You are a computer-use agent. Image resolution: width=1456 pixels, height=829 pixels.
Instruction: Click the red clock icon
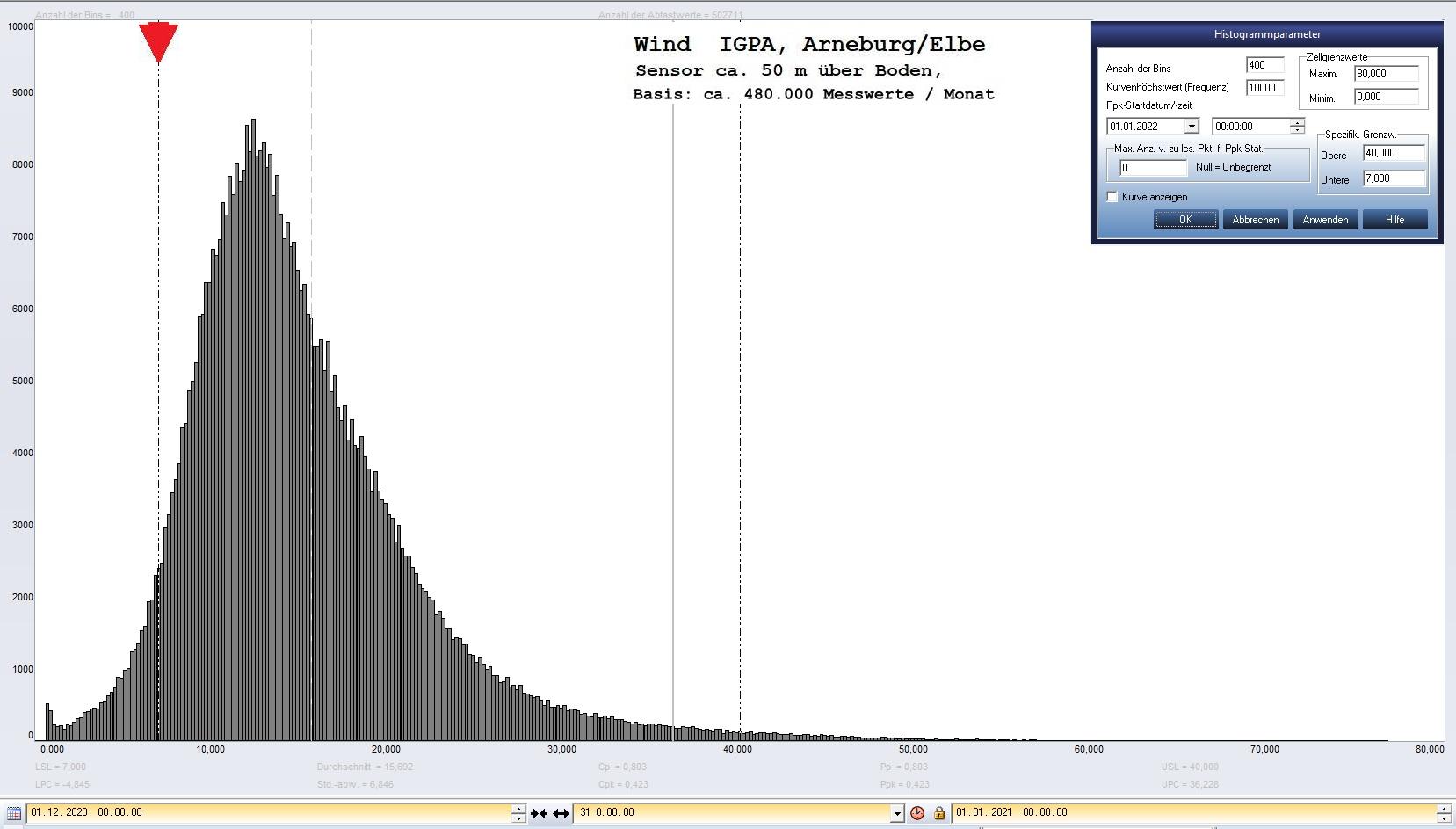coord(917,813)
